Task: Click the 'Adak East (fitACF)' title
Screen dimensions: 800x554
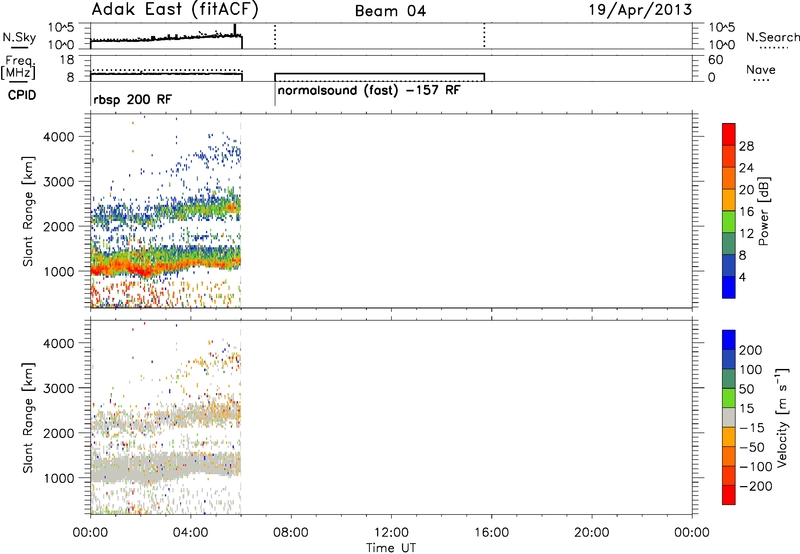Action: coord(175,10)
